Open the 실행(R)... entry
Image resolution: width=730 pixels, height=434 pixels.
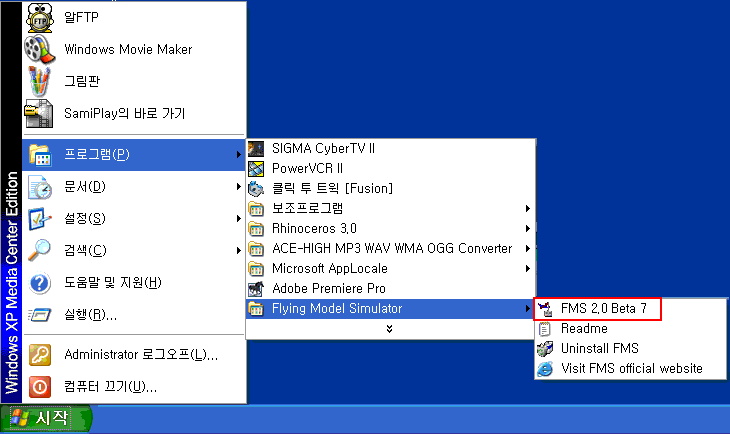(x=134, y=315)
